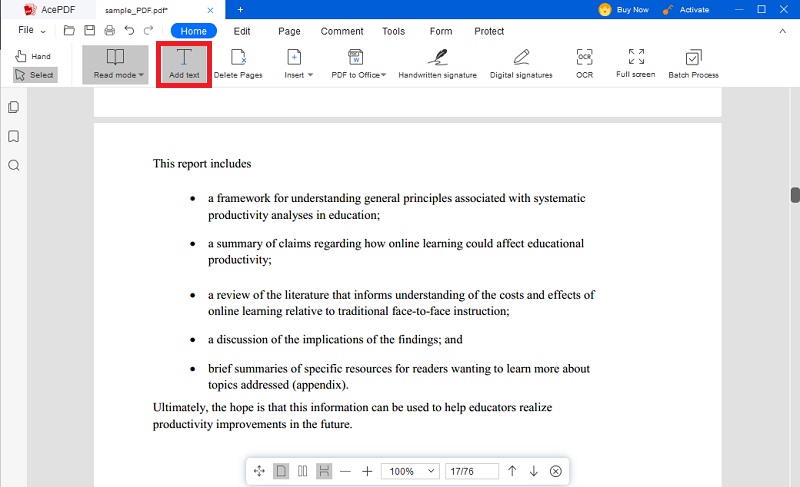Image resolution: width=800 pixels, height=487 pixels.
Task: Open the Protect tab
Action: [x=489, y=31]
